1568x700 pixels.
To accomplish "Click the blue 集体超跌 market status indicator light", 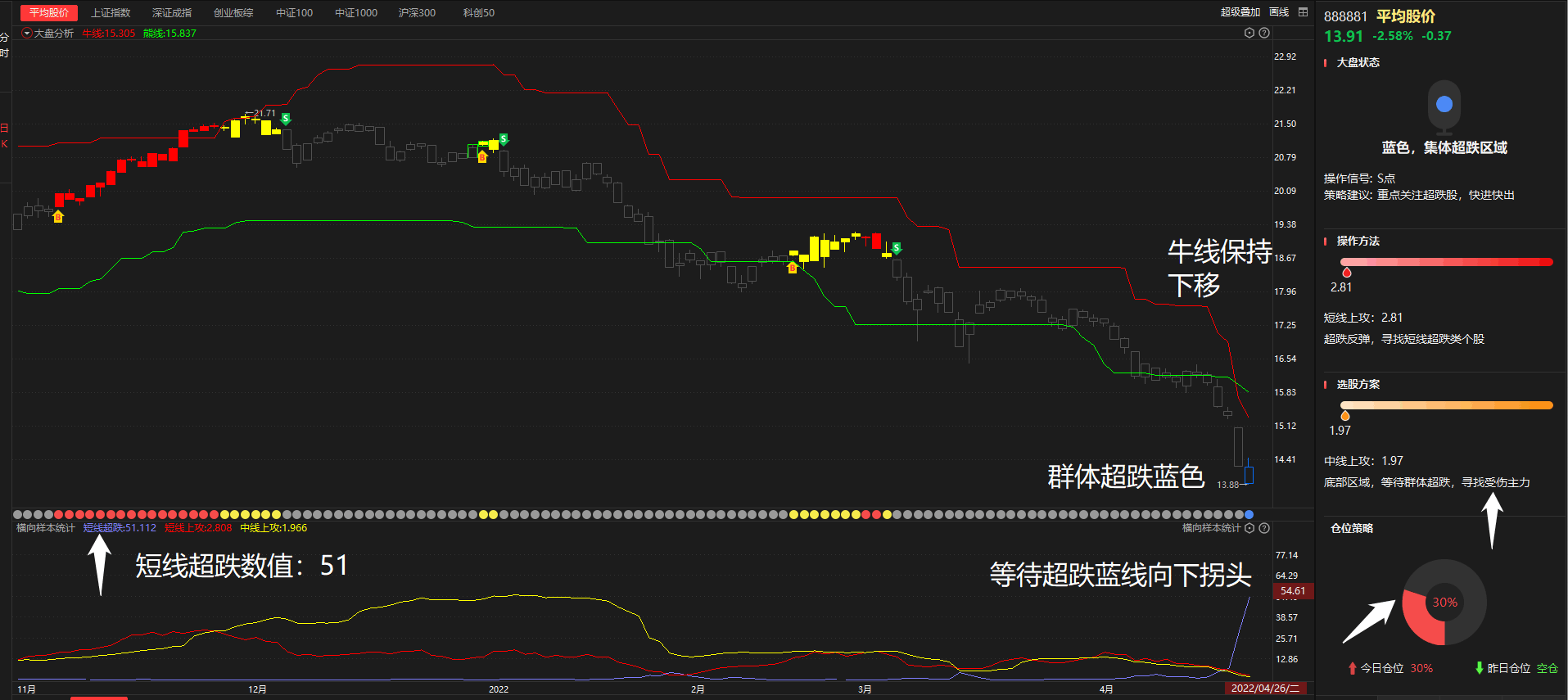I will (x=1444, y=104).
